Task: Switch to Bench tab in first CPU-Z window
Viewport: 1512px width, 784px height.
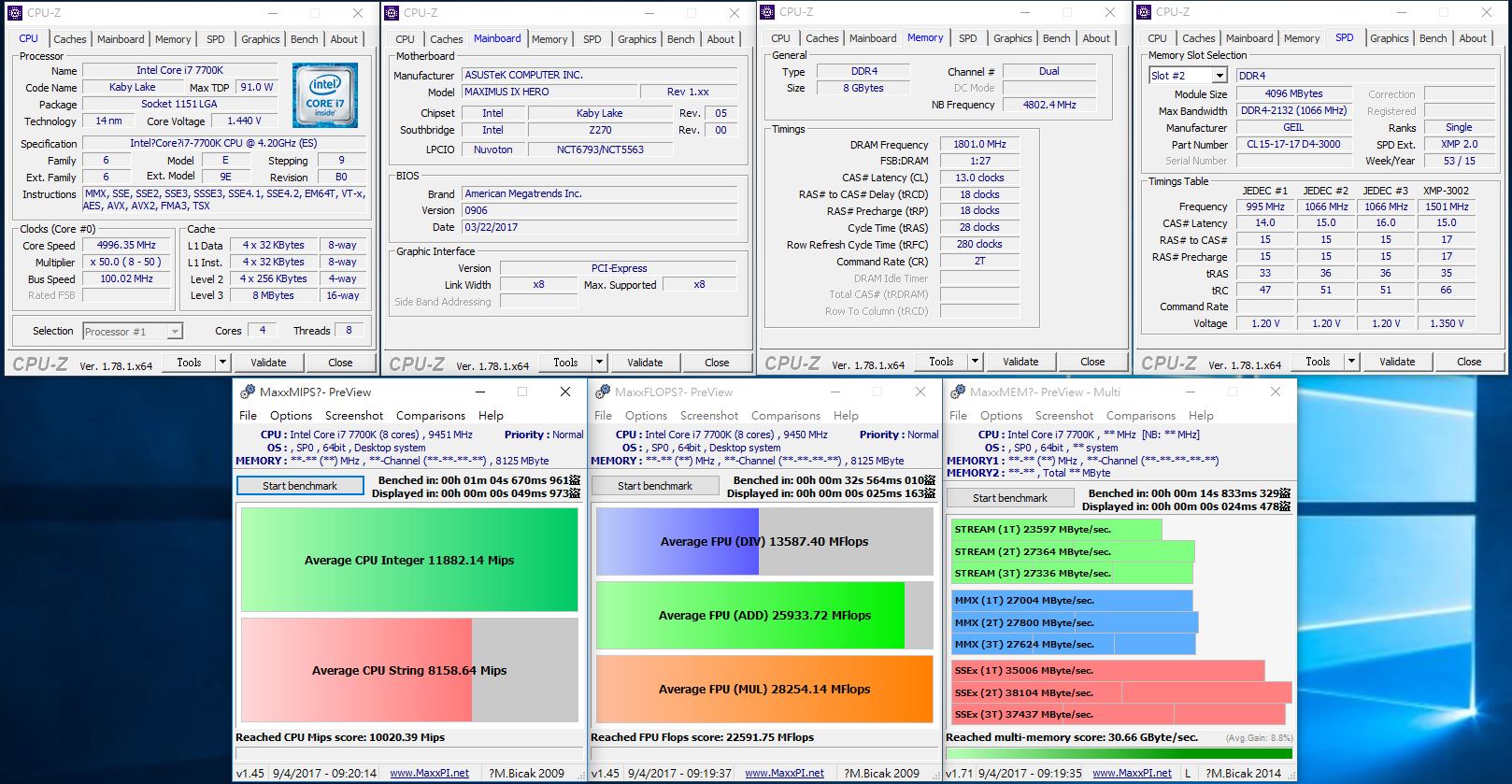Action: pos(305,39)
